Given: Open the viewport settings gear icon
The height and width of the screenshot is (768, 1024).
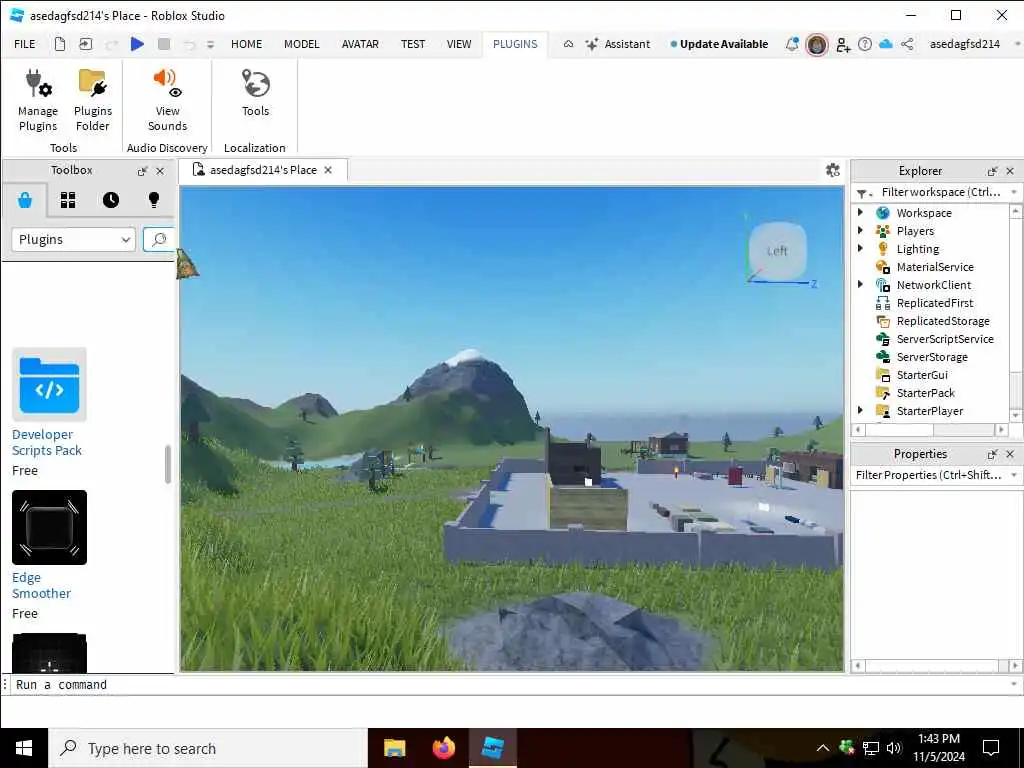Looking at the screenshot, I should pos(833,170).
